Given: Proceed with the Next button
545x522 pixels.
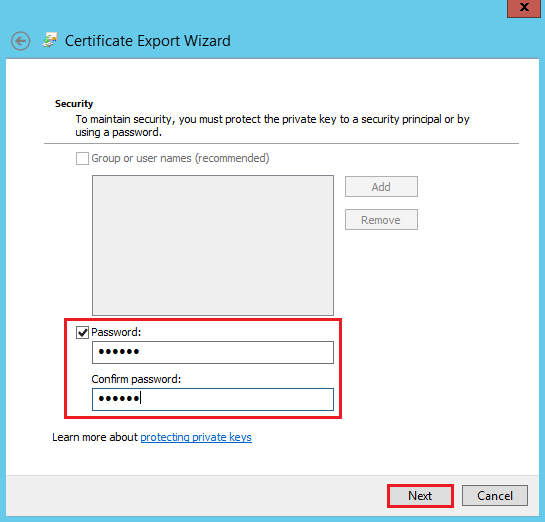Looking at the screenshot, I should [x=420, y=496].
